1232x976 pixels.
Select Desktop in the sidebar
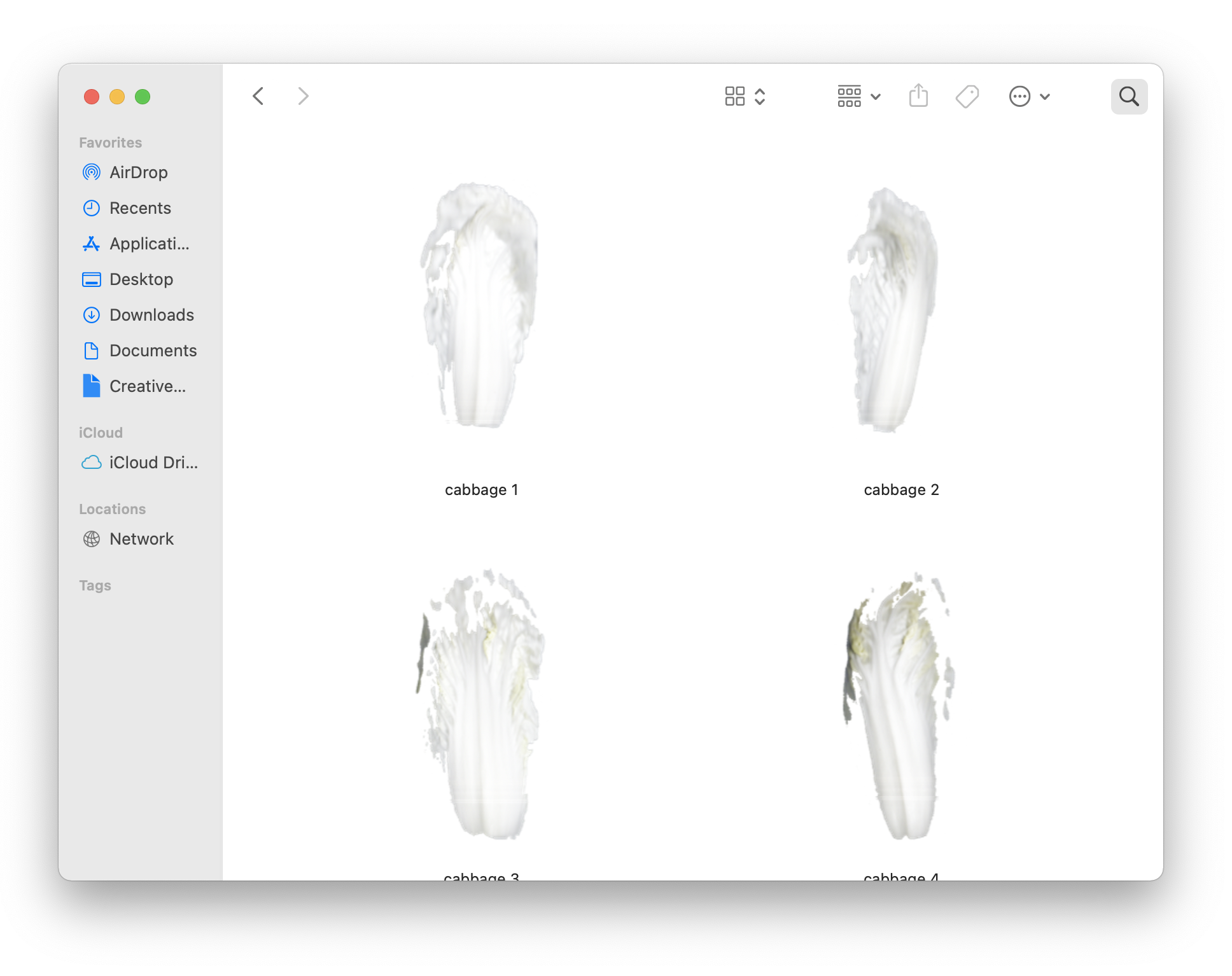click(x=140, y=279)
